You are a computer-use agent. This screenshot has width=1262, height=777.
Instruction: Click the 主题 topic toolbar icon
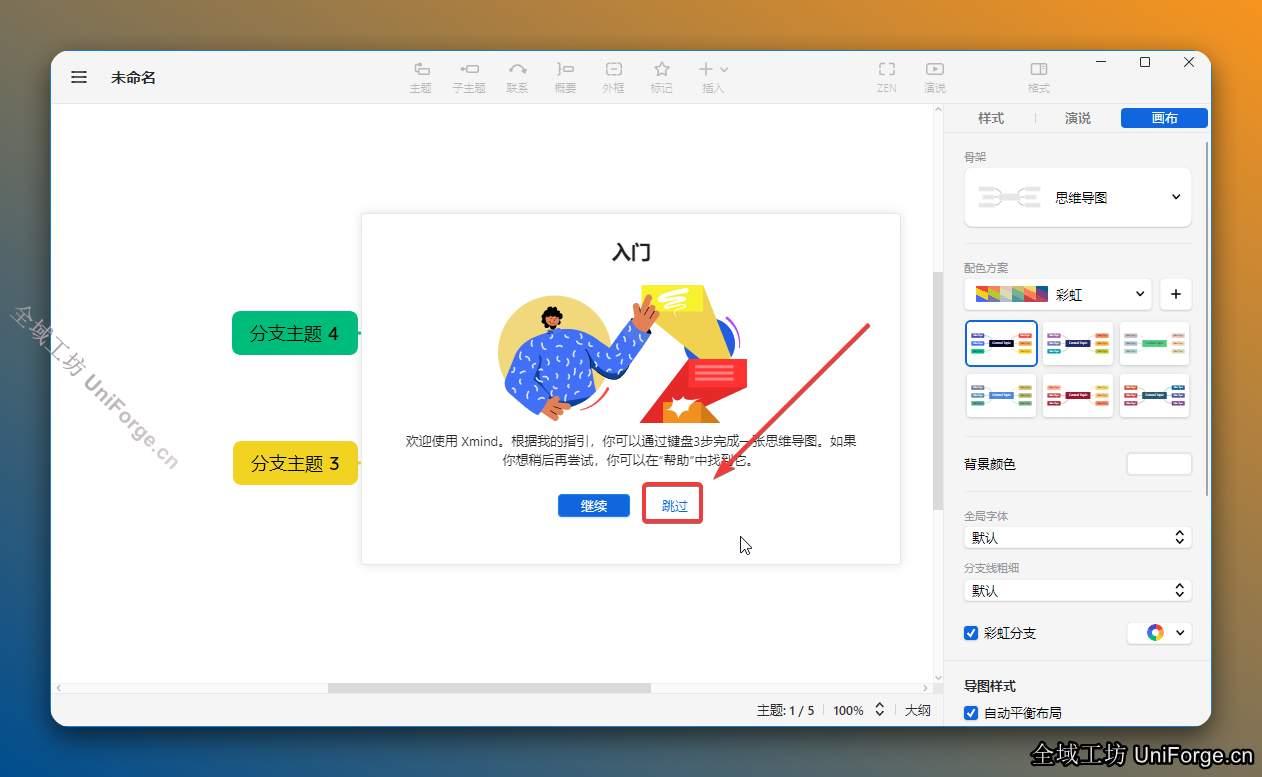(421, 77)
